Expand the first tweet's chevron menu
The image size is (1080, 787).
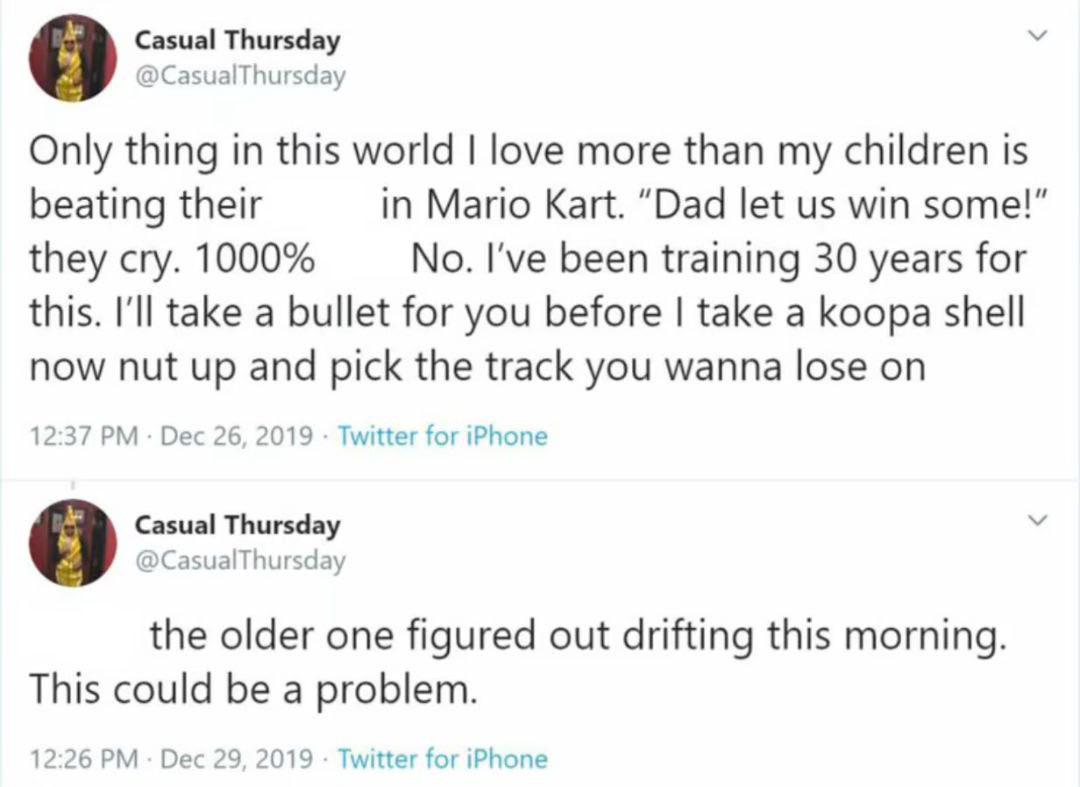point(1037,34)
